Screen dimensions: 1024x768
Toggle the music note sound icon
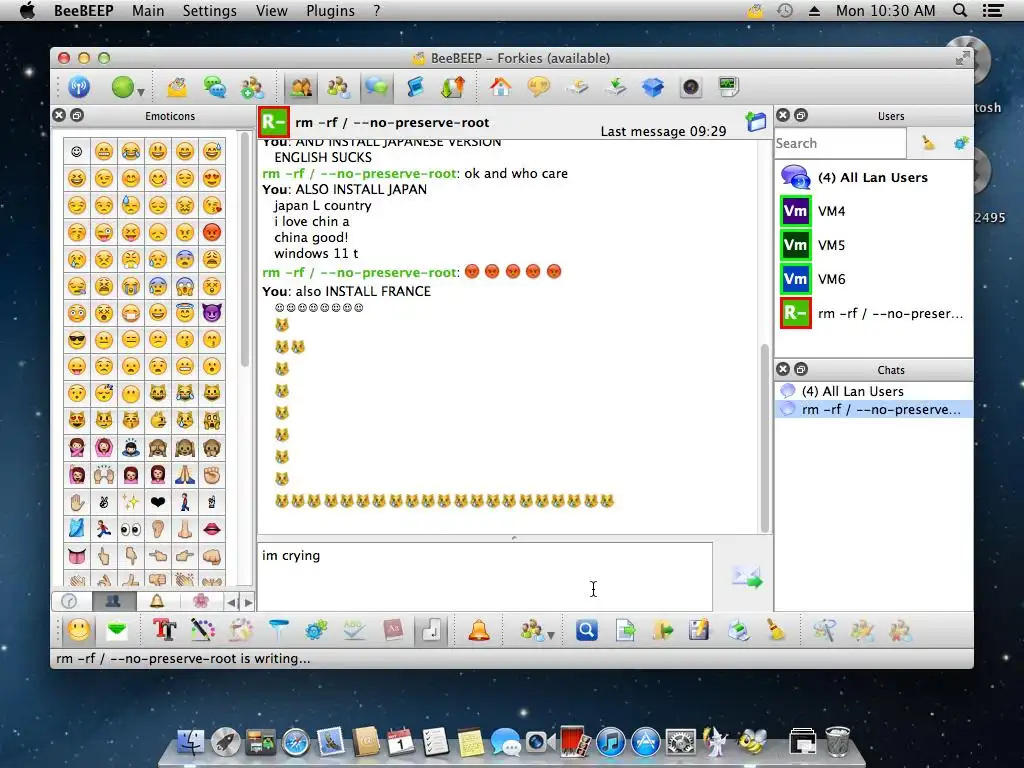point(431,630)
